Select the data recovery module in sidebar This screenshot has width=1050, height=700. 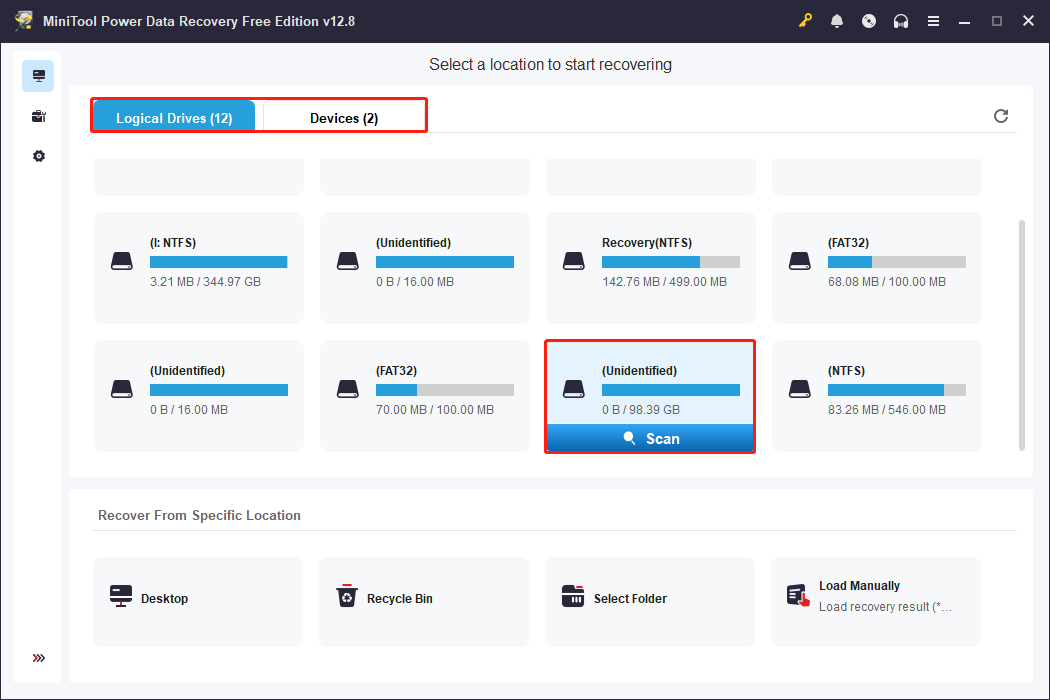pos(38,75)
